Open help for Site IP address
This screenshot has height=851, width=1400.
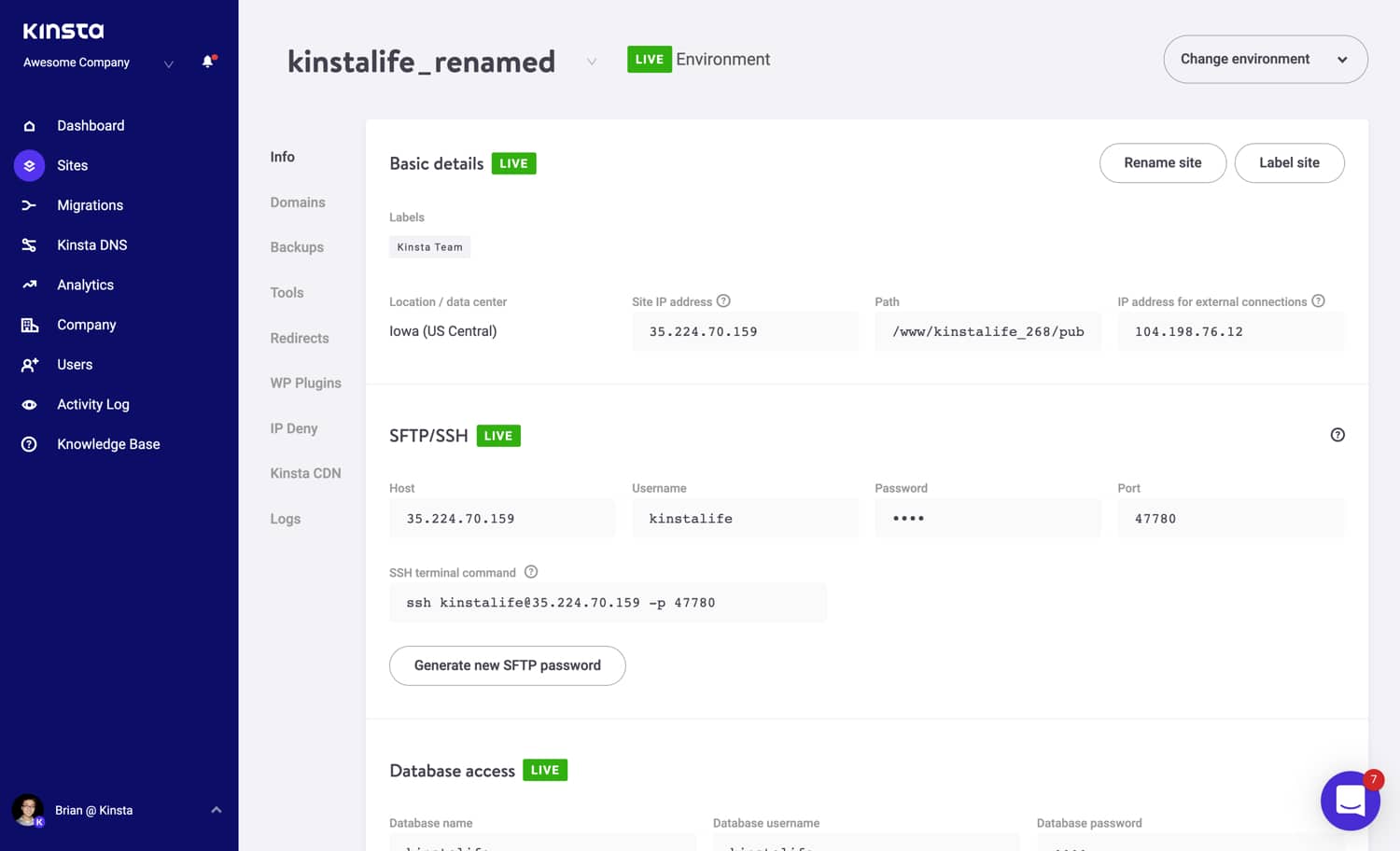click(x=723, y=300)
